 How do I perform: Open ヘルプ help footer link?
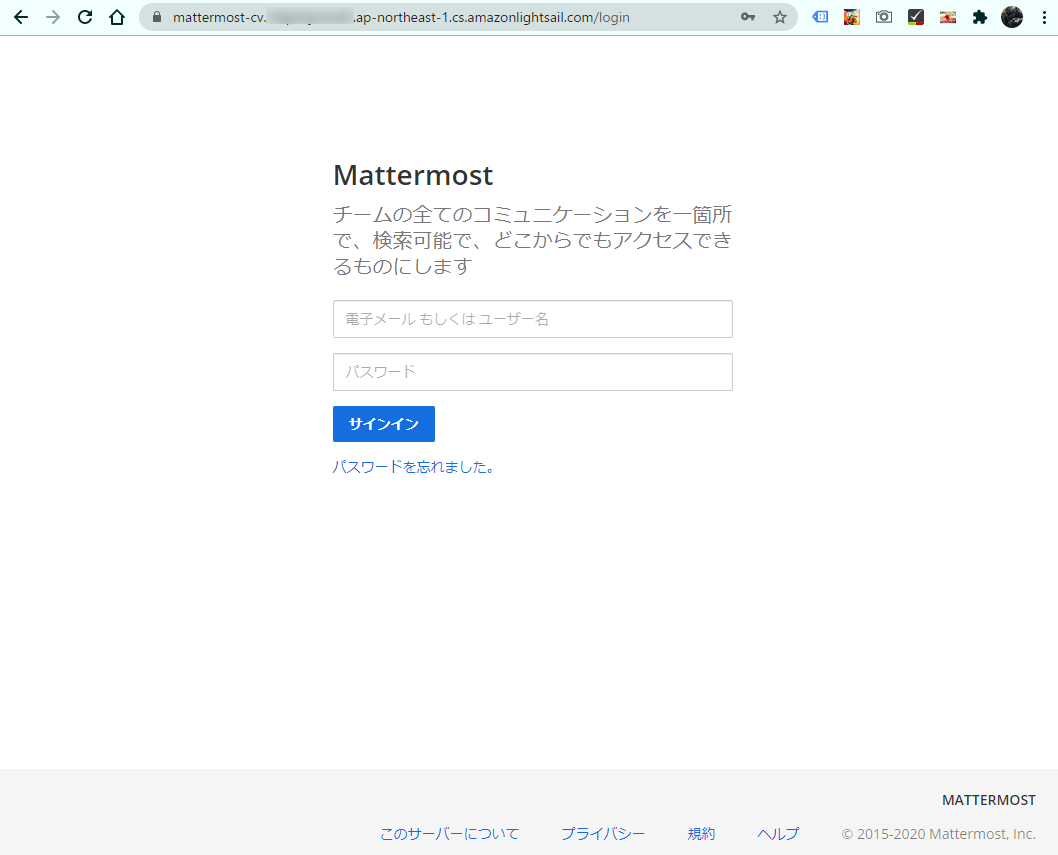click(778, 834)
